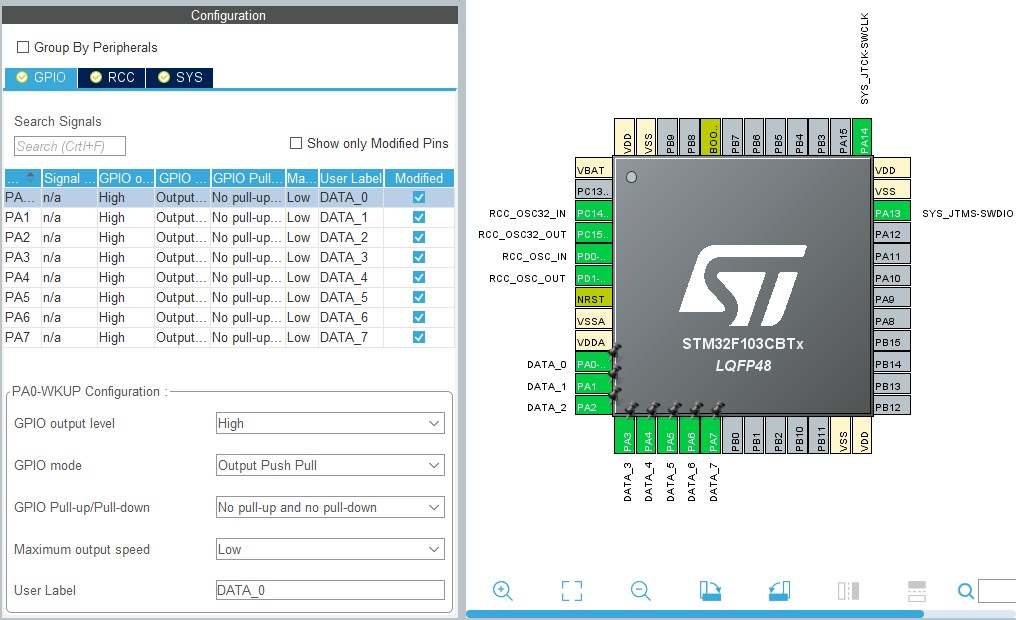The image size is (1016, 620).
Task: Sort by the pin name column header
Action: pos(23,178)
